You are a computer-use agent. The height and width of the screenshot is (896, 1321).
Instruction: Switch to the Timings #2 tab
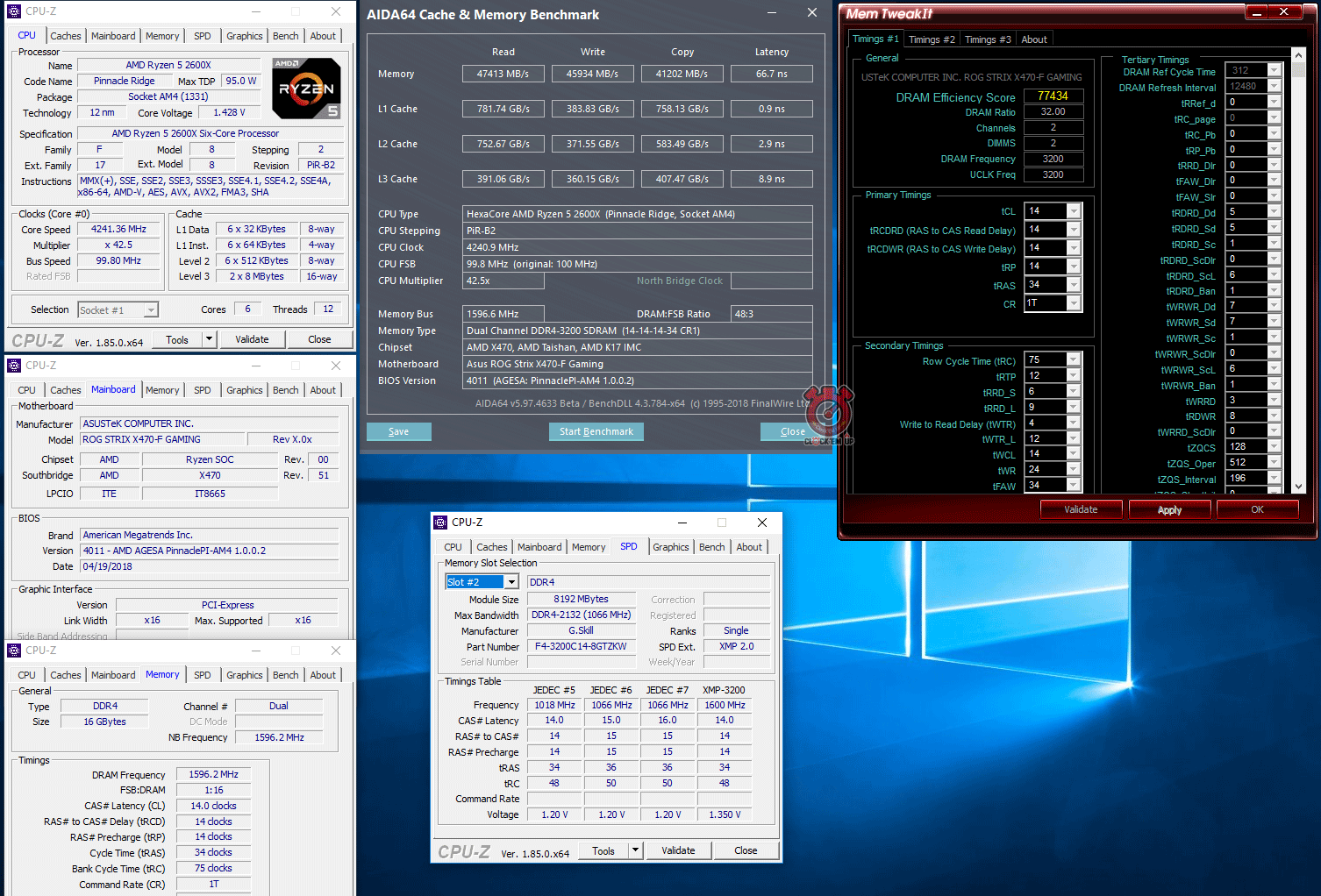point(931,39)
